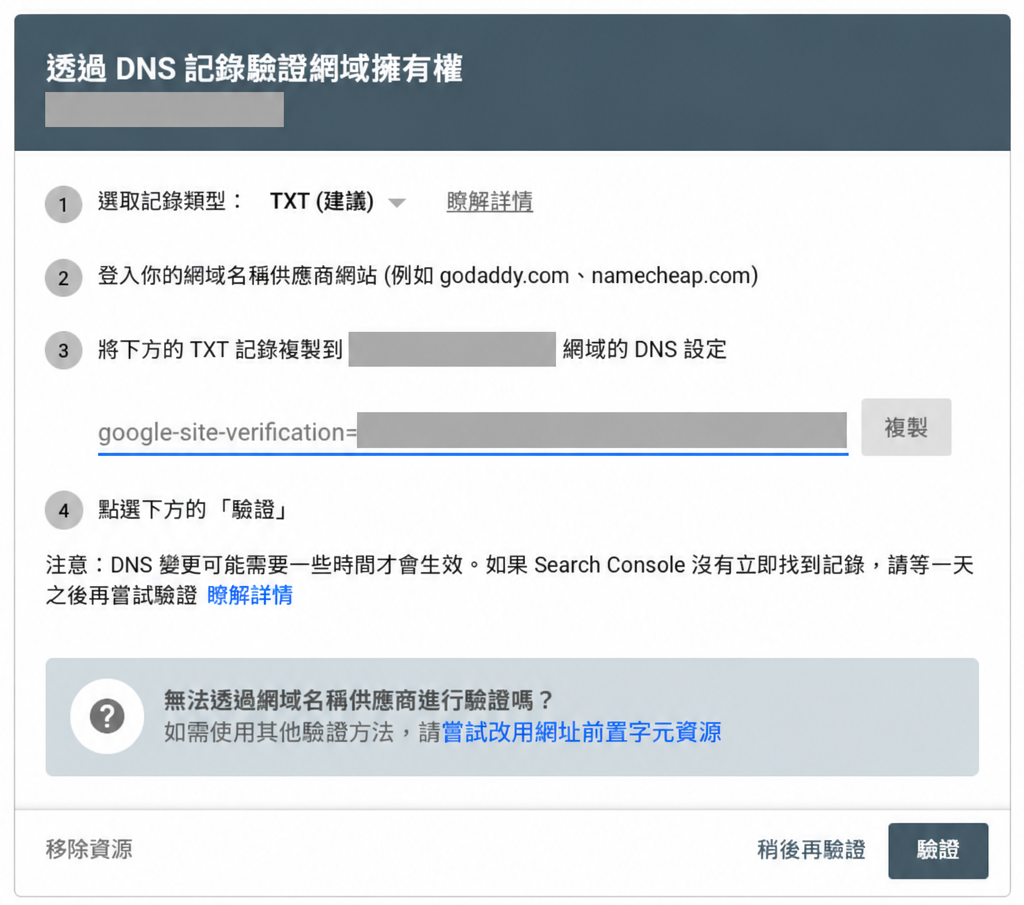Screen dimensions: 1024x905
Task: Click the text 點選下方的「驗證」
Action: pyautogui.click(x=193, y=509)
